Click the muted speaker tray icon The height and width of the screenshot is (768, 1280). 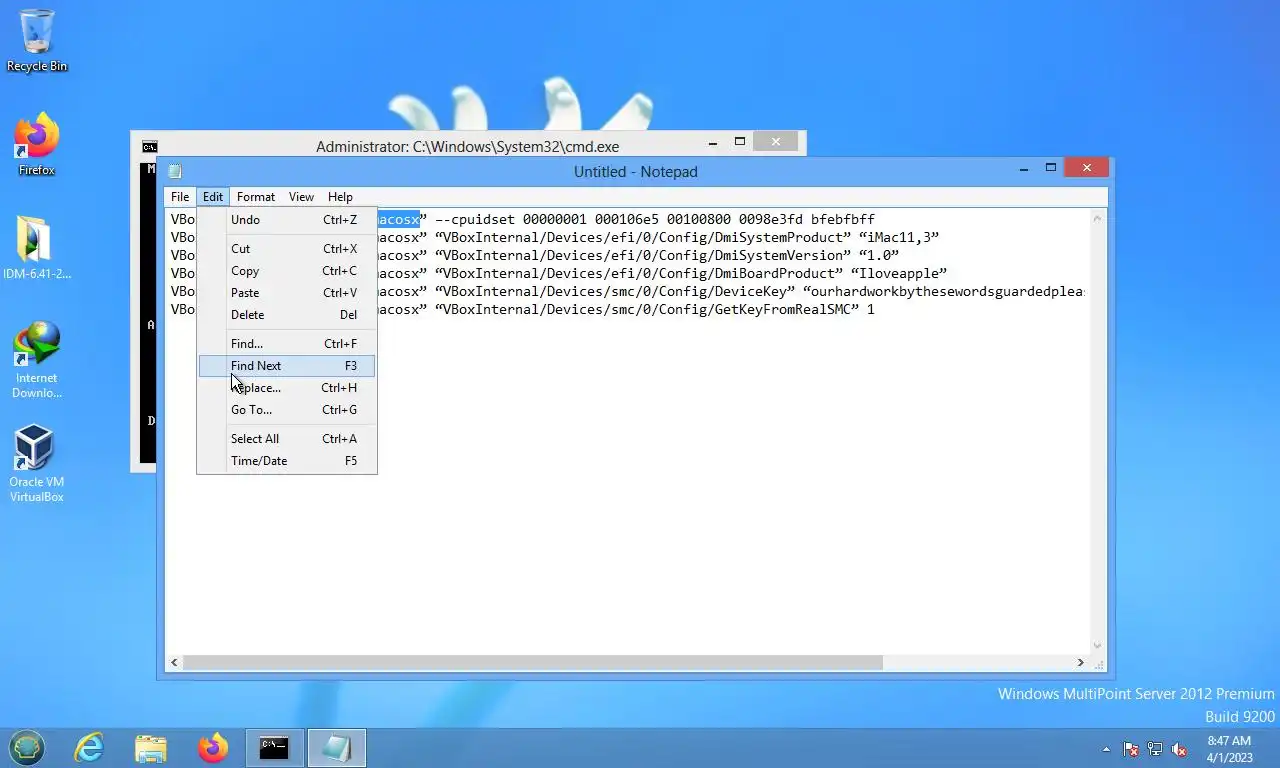click(1179, 749)
